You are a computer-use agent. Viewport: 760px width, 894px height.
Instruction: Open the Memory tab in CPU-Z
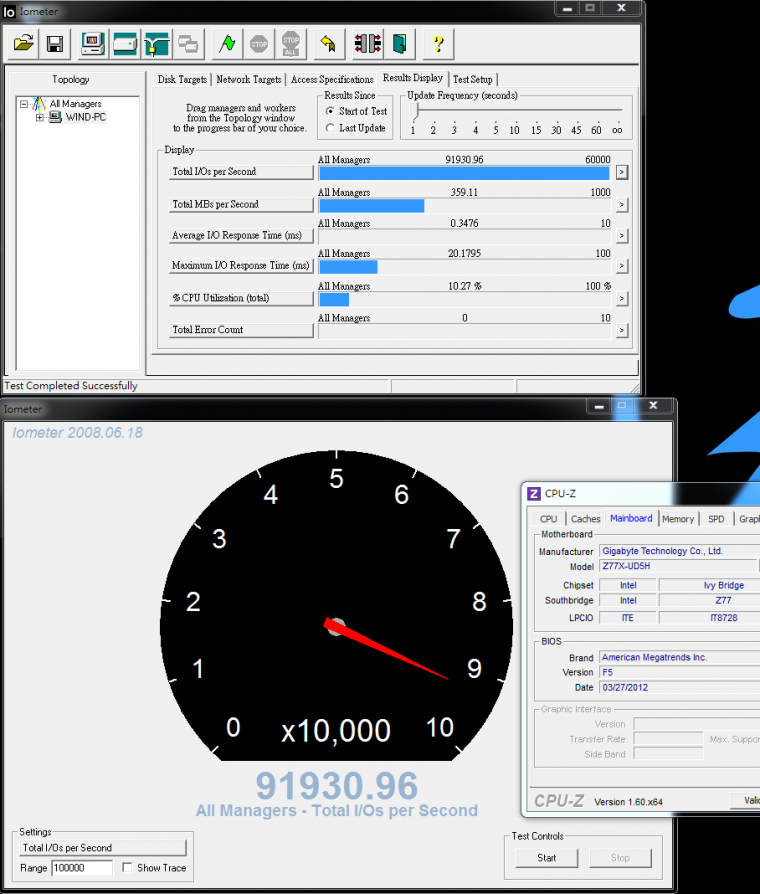click(x=677, y=519)
